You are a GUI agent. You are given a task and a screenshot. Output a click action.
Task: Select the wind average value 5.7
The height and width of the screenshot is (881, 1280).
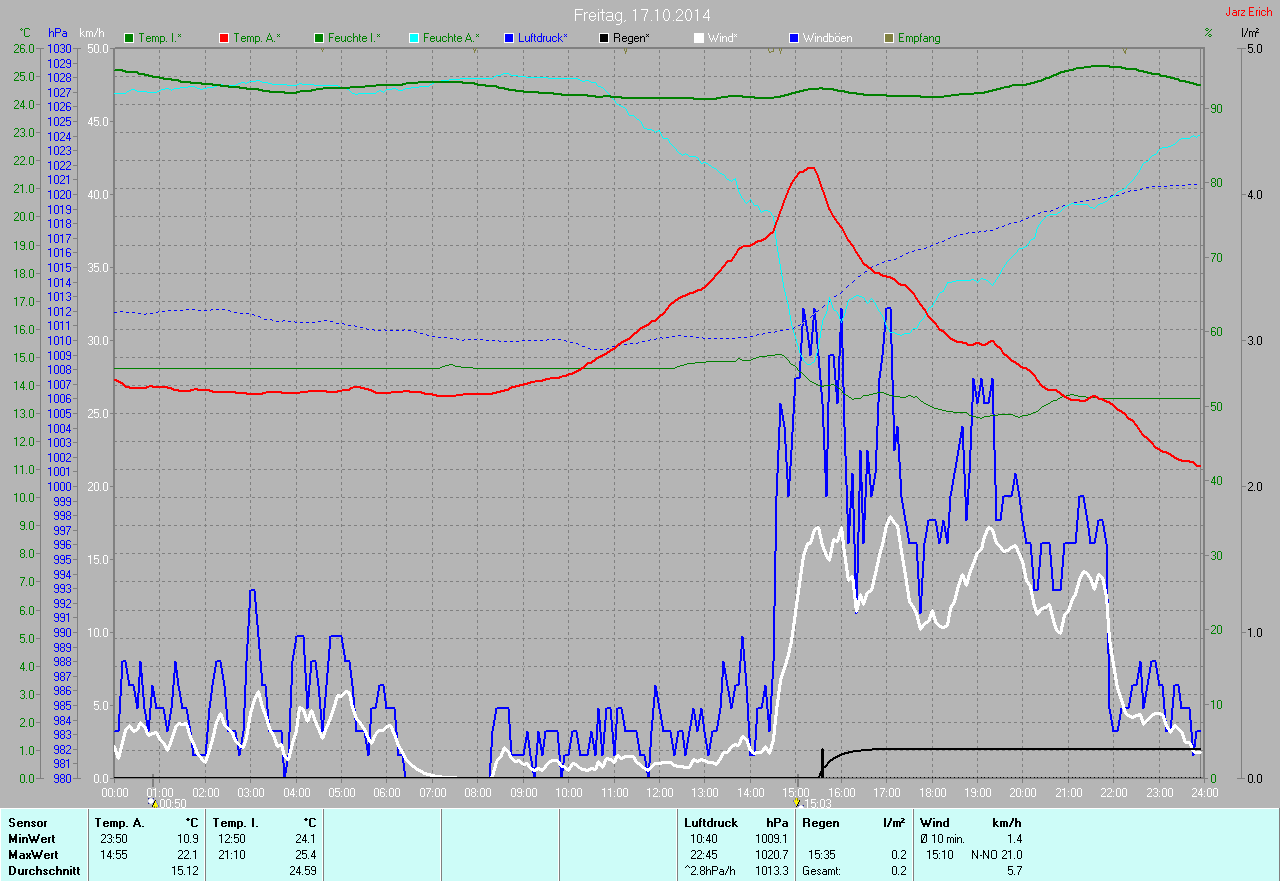coord(1014,871)
